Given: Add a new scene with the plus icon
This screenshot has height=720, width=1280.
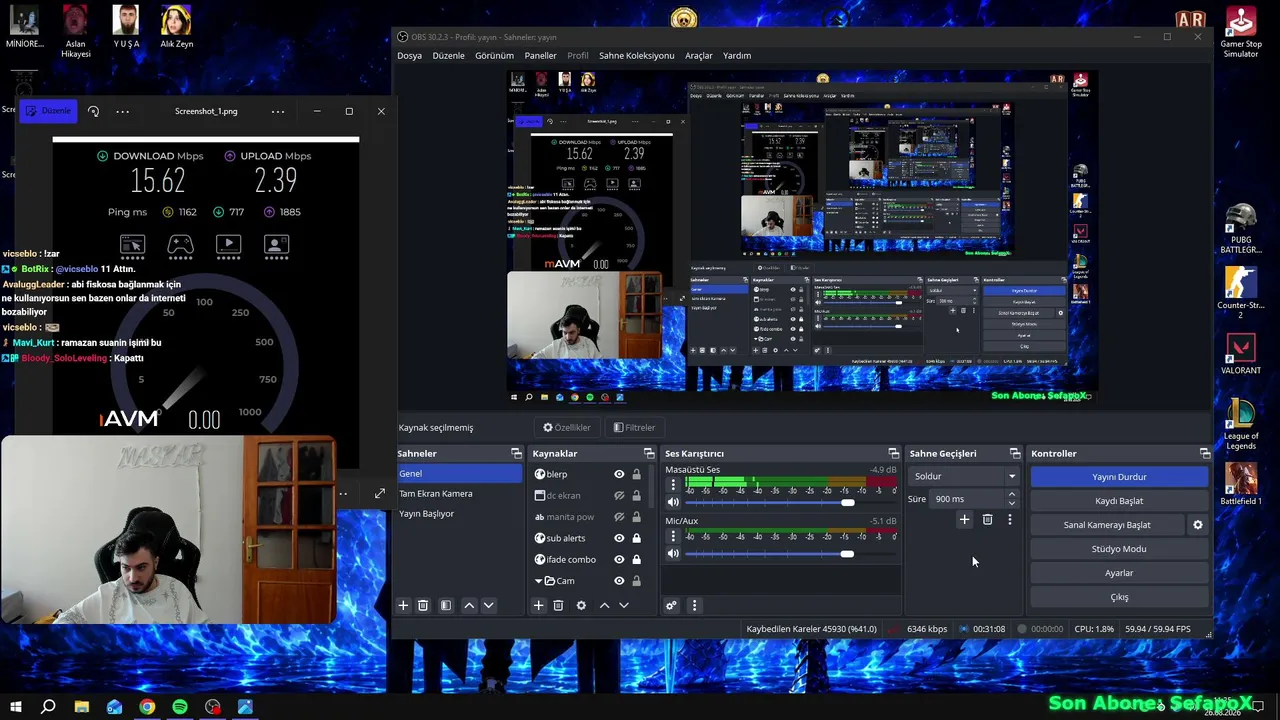Looking at the screenshot, I should point(403,605).
